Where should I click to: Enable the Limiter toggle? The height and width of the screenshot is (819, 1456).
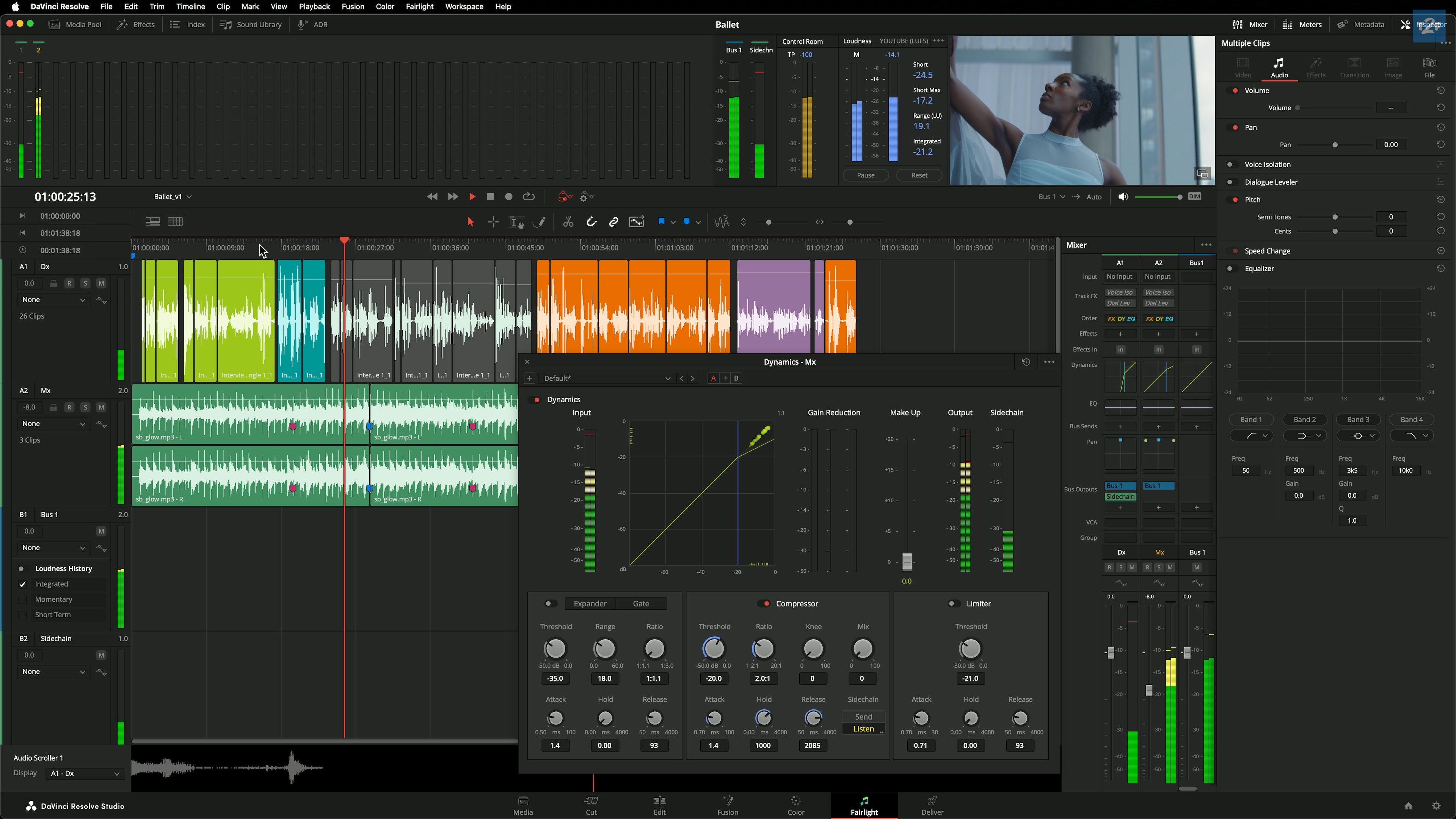tap(954, 604)
